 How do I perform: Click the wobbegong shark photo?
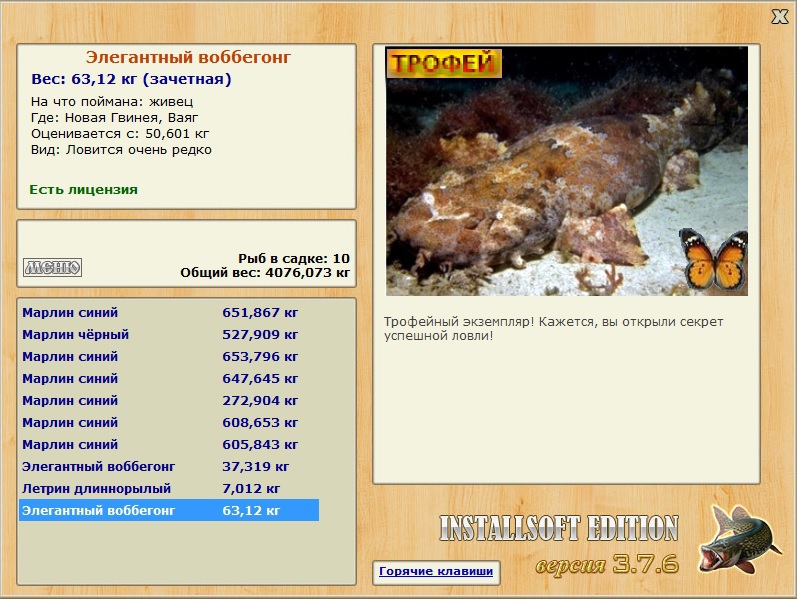coord(567,171)
